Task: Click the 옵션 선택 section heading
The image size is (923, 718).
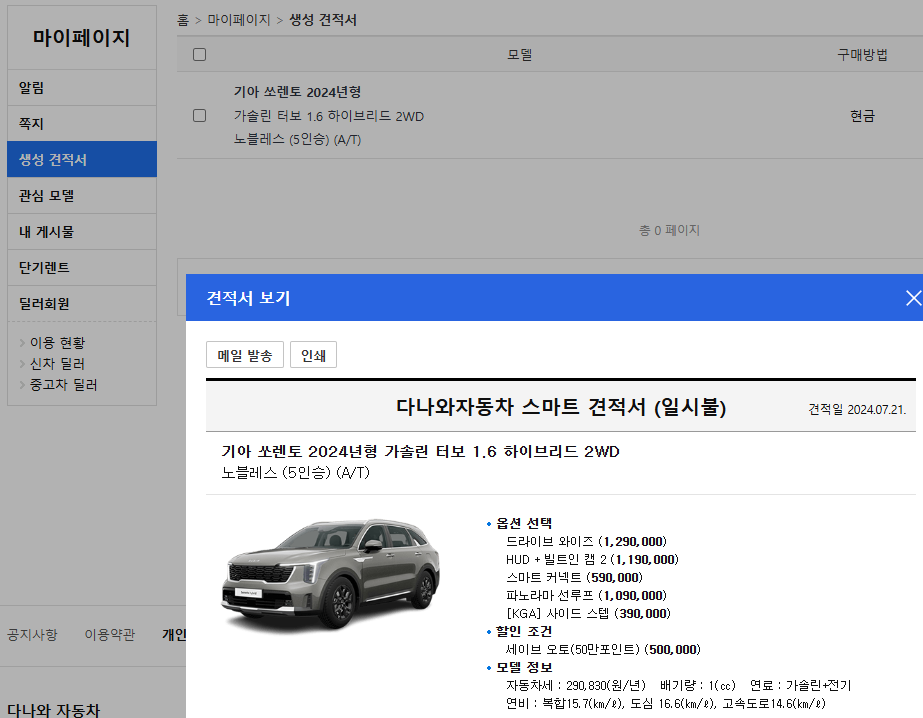Action: [x=524, y=523]
